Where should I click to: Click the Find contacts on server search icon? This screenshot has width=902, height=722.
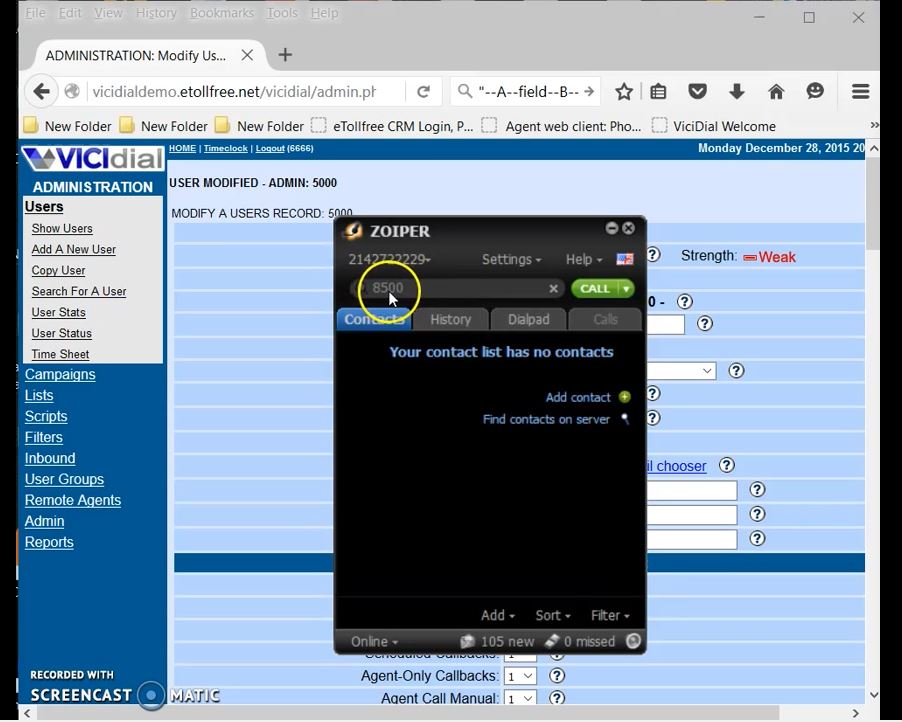pos(625,419)
